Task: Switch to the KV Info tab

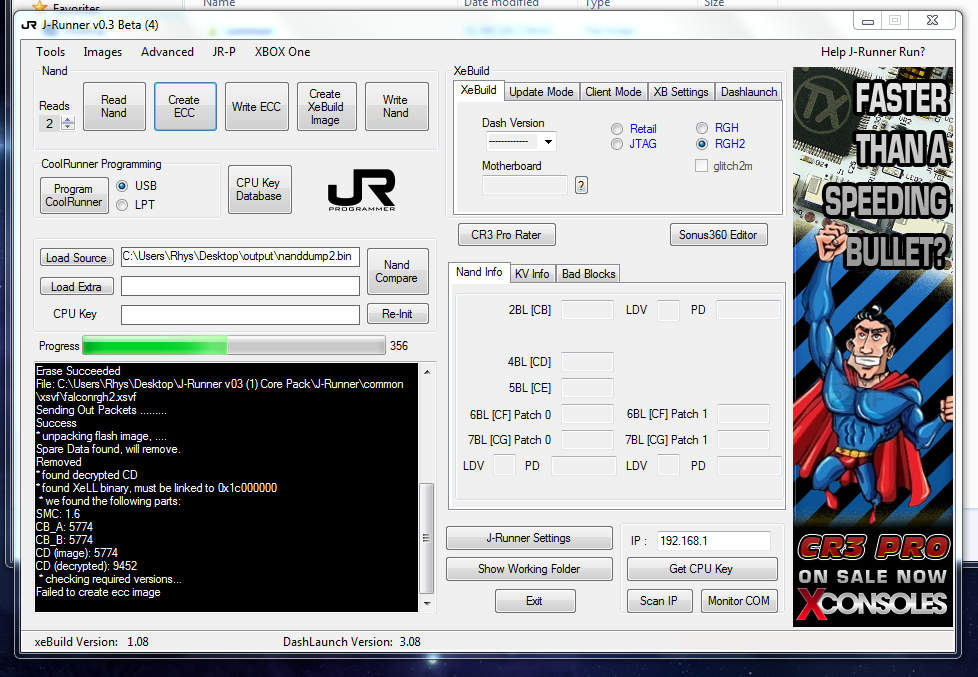Action: [x=532, y=273]
